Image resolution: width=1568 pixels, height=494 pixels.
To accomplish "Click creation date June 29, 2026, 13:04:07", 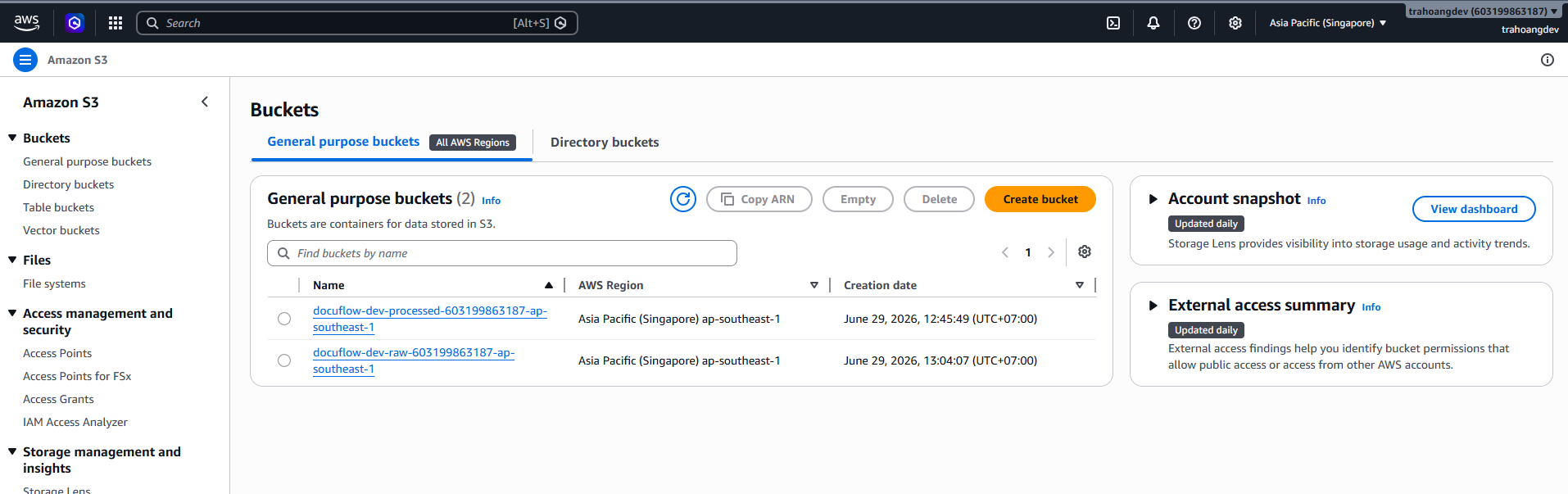I will point(940,360).
